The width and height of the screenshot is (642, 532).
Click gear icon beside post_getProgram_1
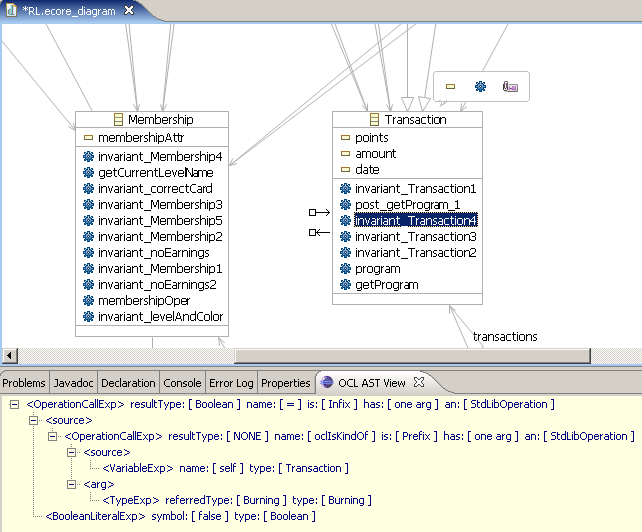[346, 204]
